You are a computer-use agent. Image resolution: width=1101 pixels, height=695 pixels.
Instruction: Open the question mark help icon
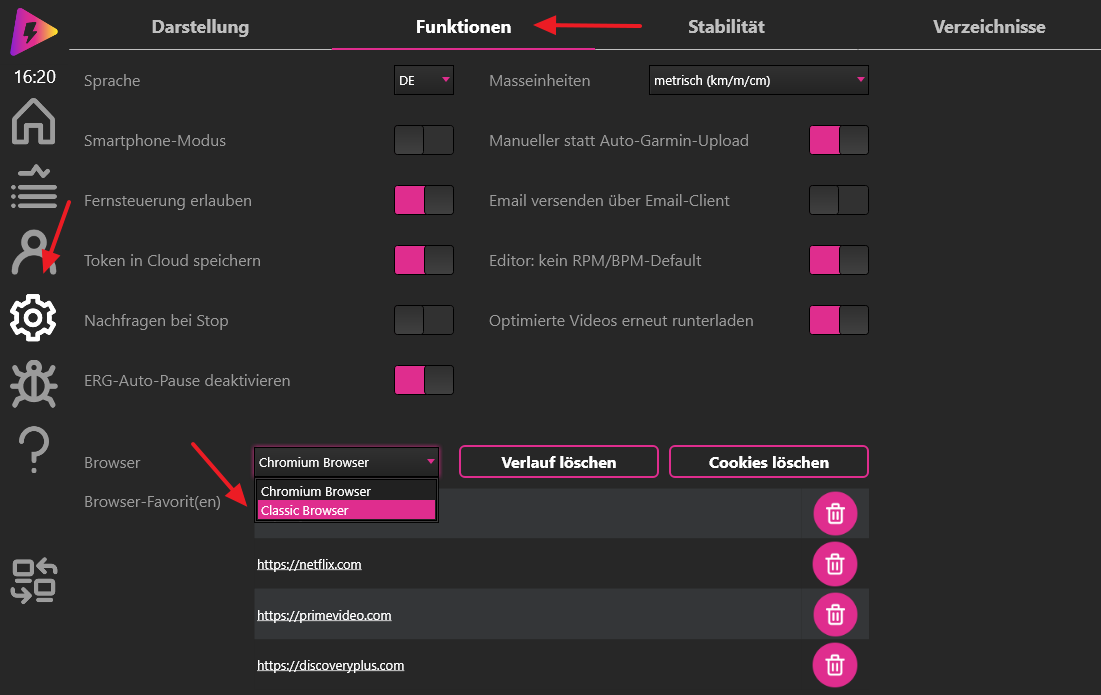tap(33, 449)
